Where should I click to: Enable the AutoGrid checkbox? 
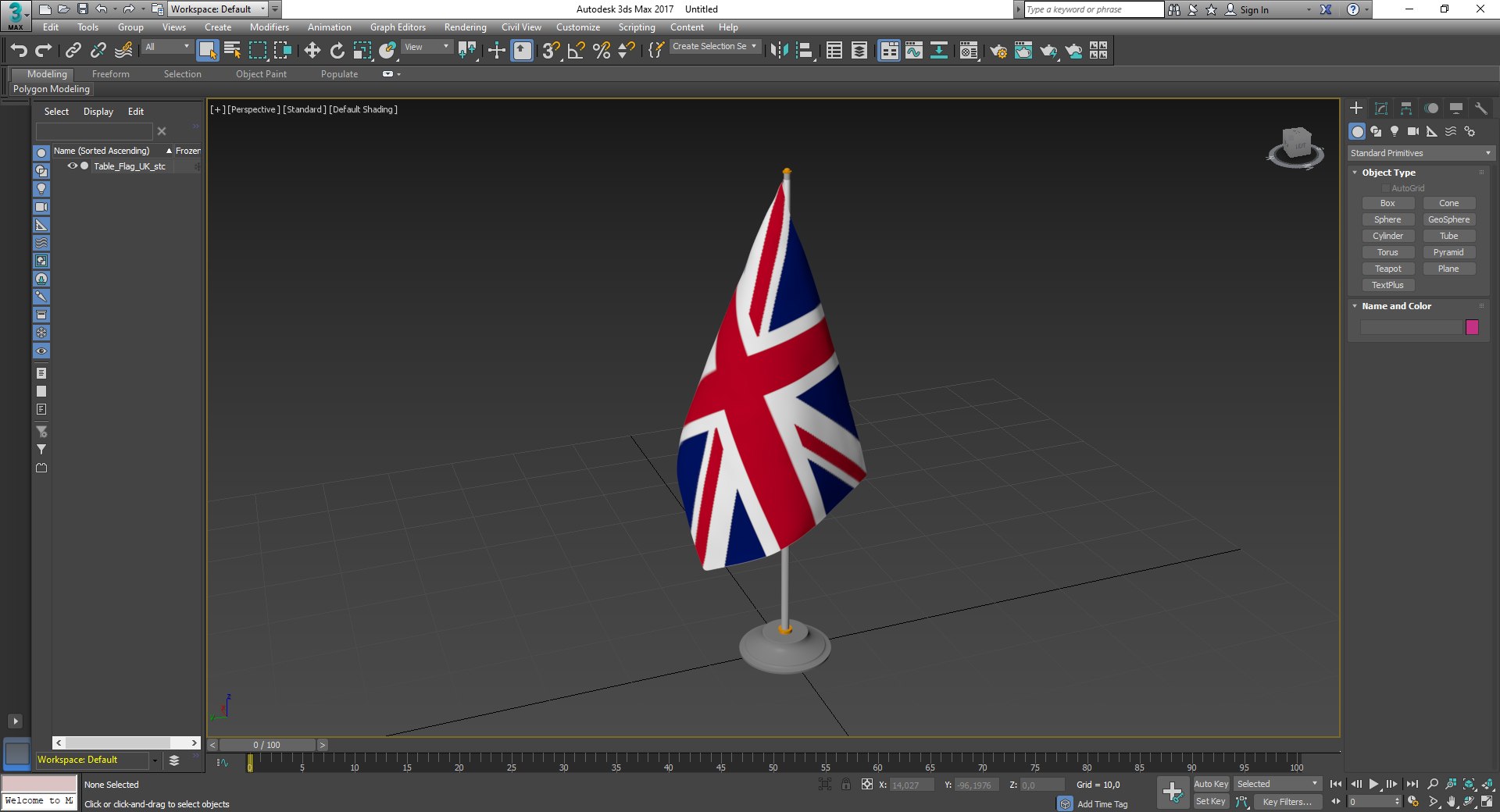coord(1386,188)
